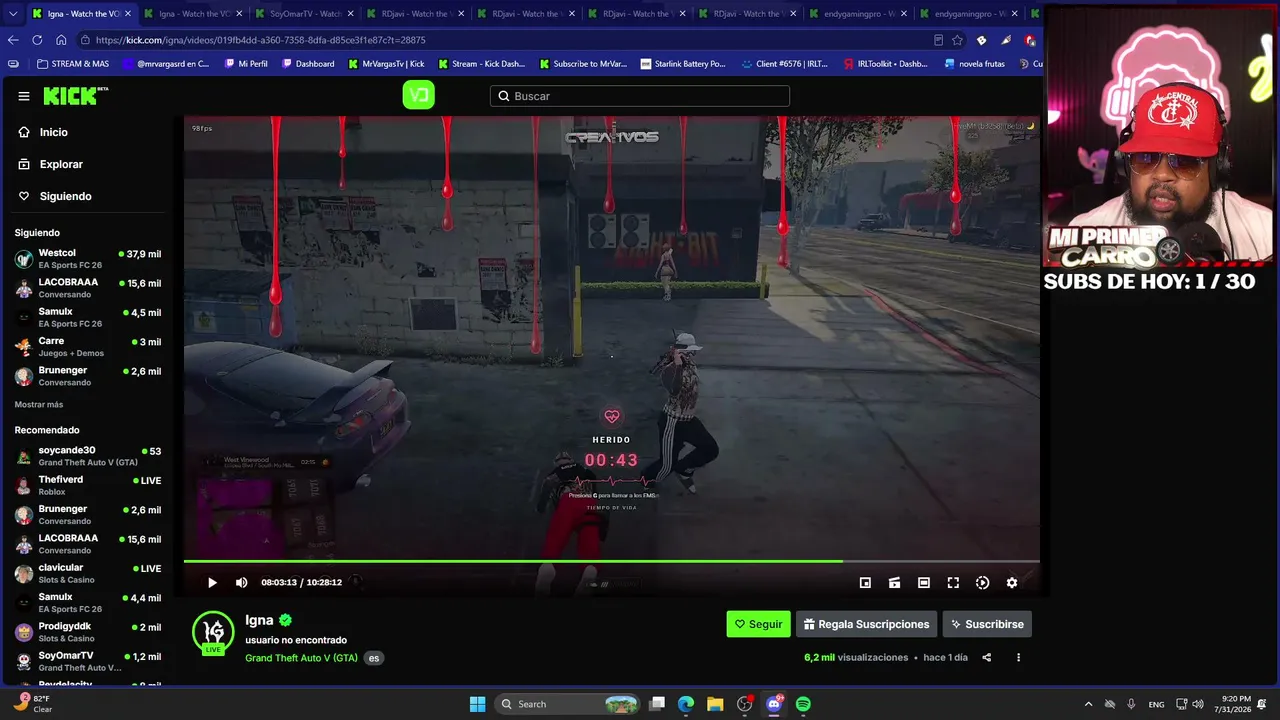Open the Kick hamburger menu

click(x=23, y=96)
